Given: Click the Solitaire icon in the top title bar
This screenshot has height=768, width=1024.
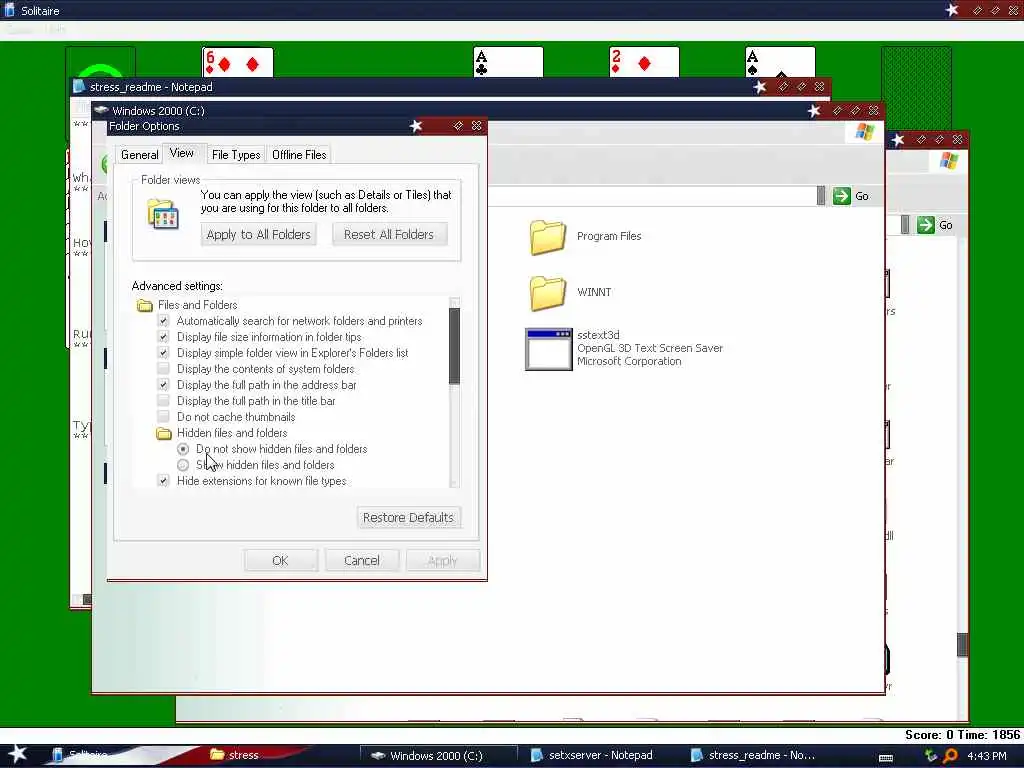Looking at the screenshot, I should 10,10.
